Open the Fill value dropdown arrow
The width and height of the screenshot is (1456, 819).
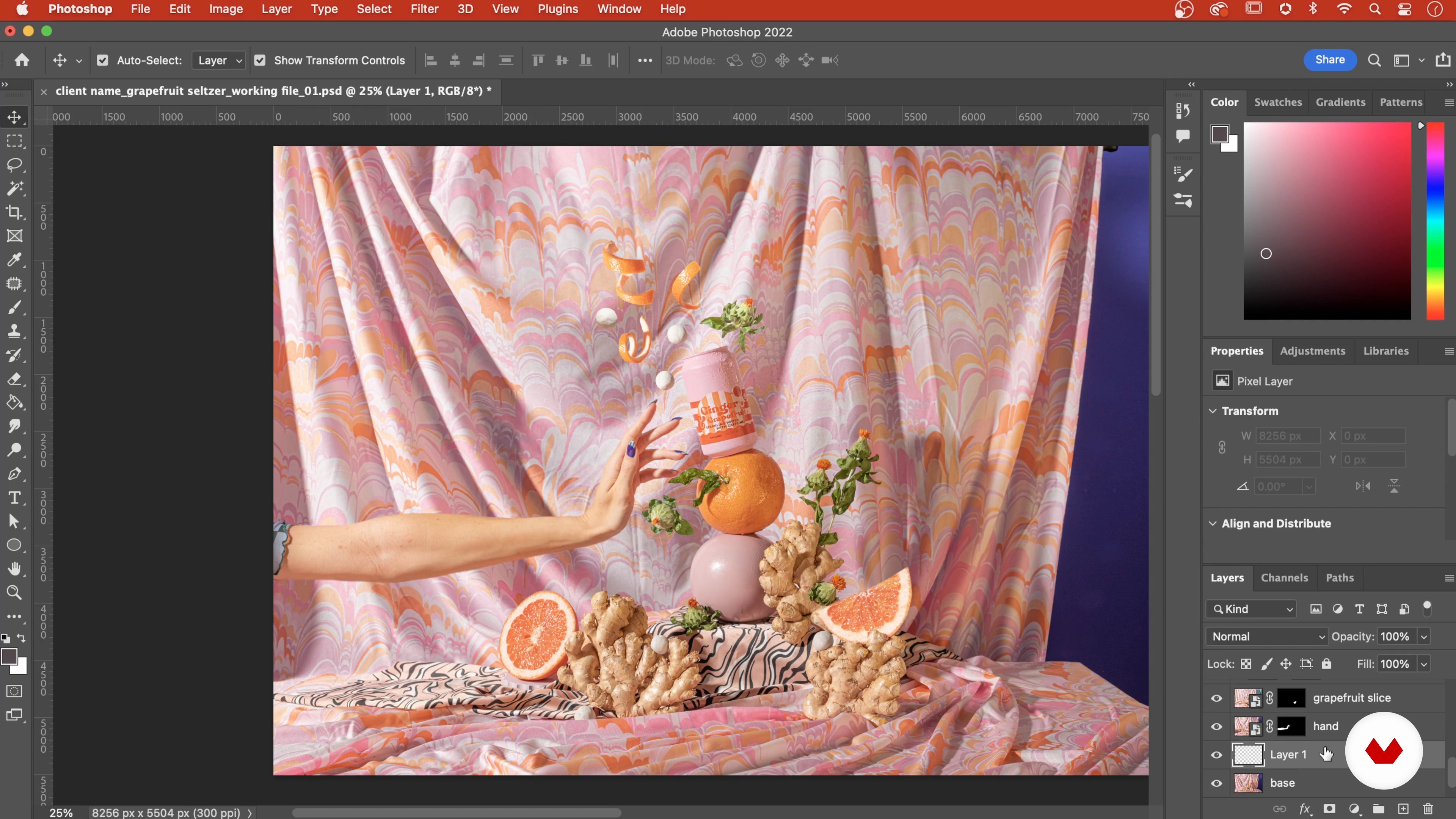click(1424, 664)
